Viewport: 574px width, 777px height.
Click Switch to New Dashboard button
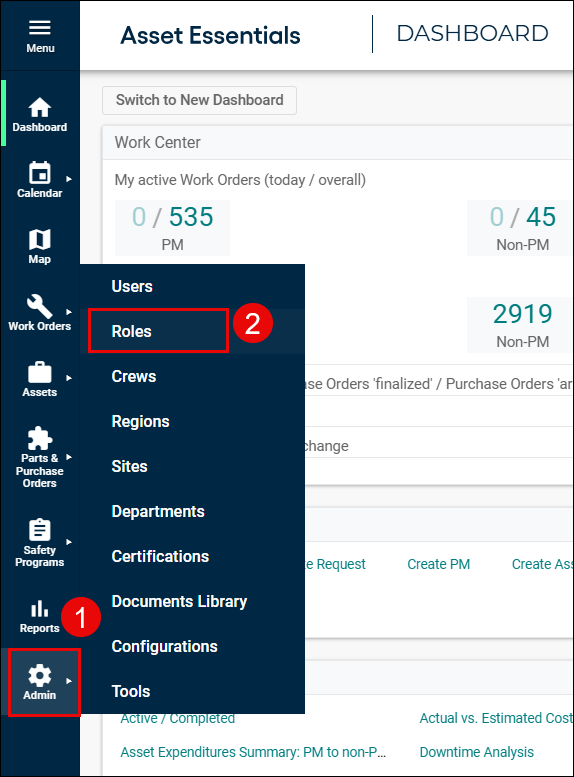tap(199, 100)
